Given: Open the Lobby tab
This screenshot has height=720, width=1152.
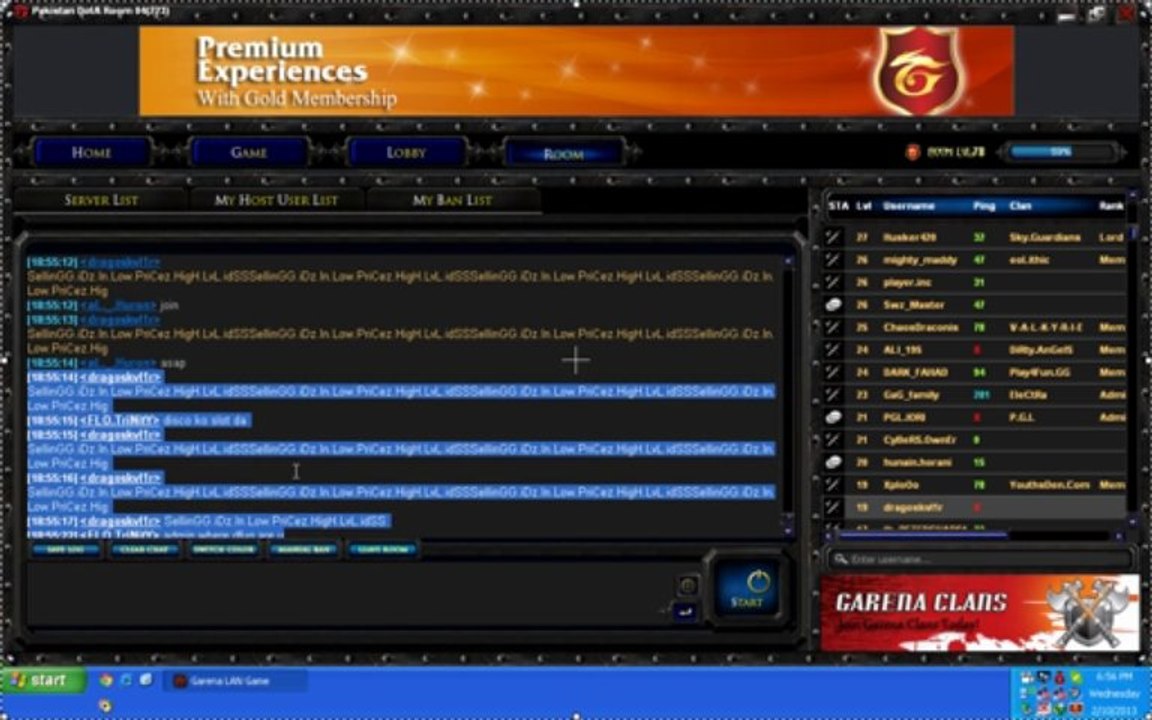Looking at the screenshot, I should tap(406, 153).
